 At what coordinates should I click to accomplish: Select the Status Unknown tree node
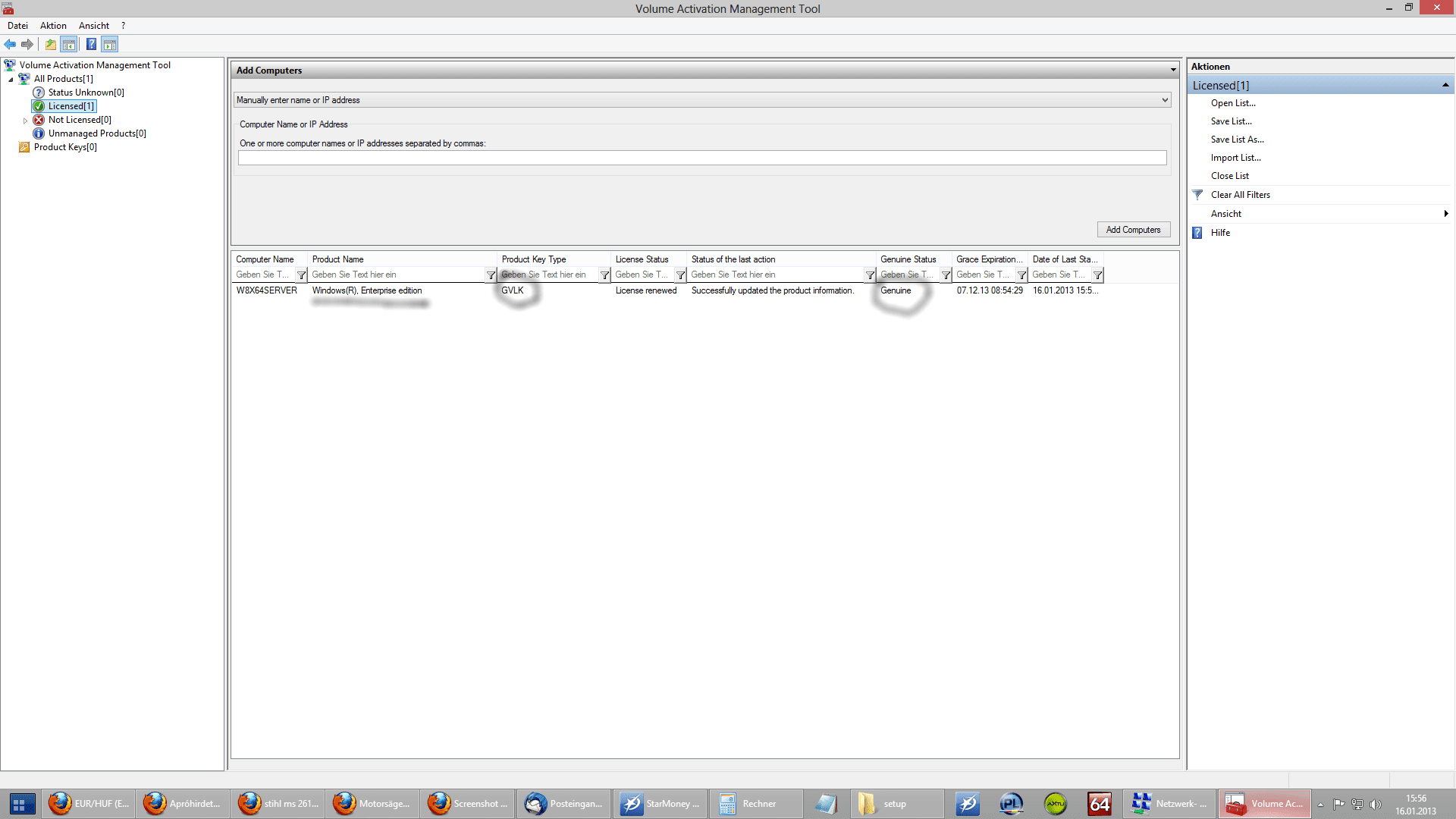(x=86, y=93)
